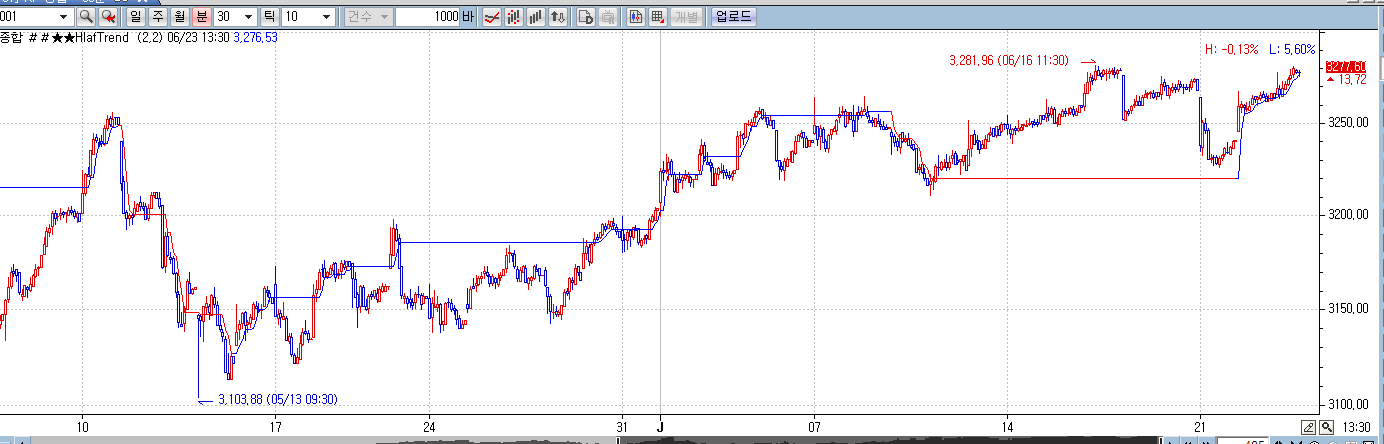Image resolution: width=1384 pixels, height=444 pixels.
Task: Click the 틱 tick button
Action: [270, 17]
